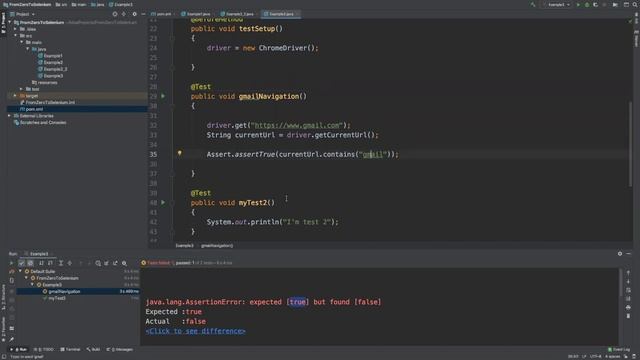Open the Terminal tool window button
This screenshot has width=640, height=360.
pyautogui.click(x=71, y=349)
